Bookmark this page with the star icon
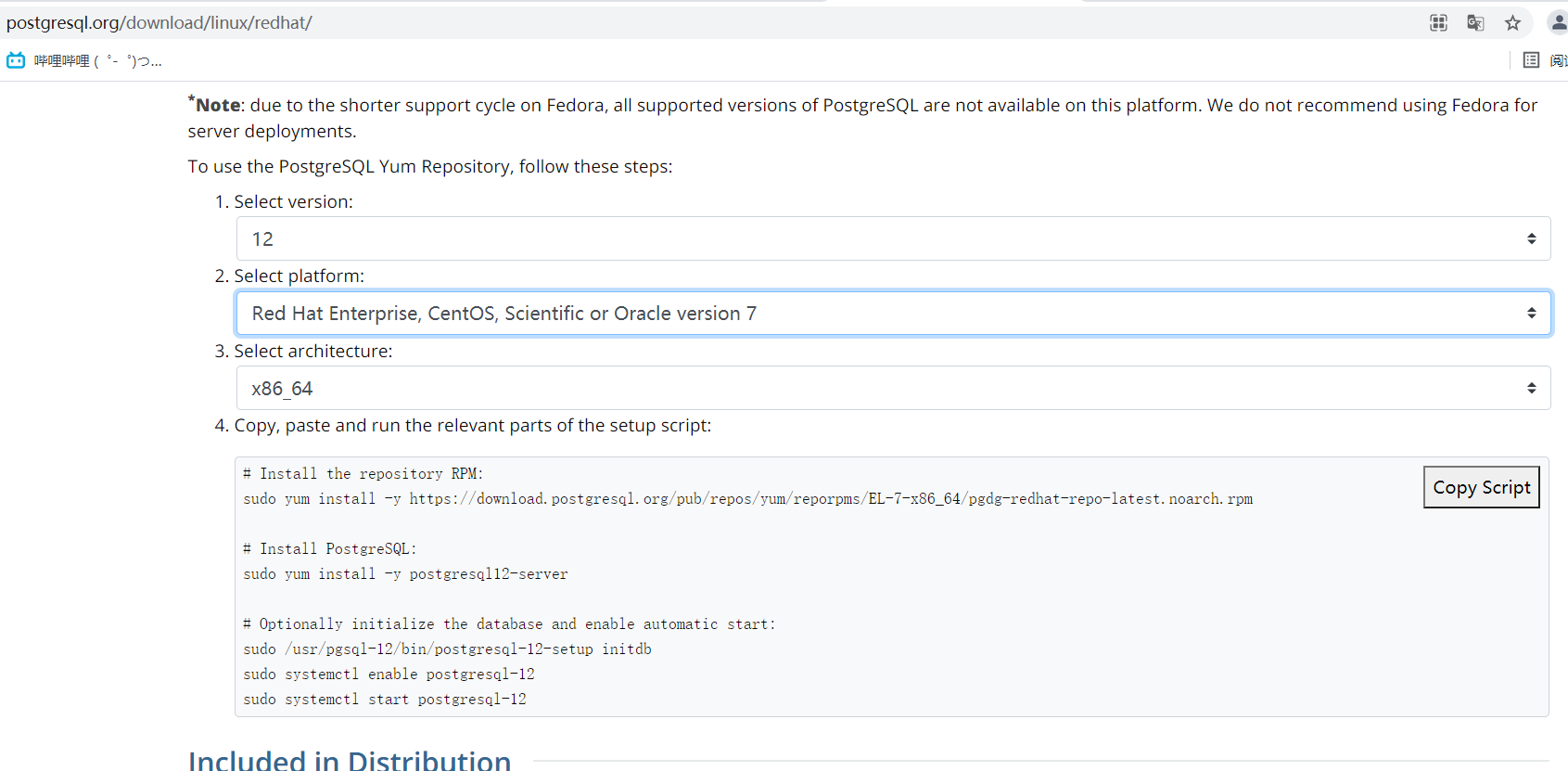1568x771 pixels. click(x=1513, y=22)
